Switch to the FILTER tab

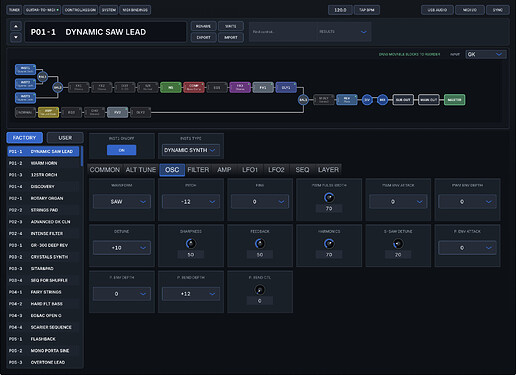198,170
